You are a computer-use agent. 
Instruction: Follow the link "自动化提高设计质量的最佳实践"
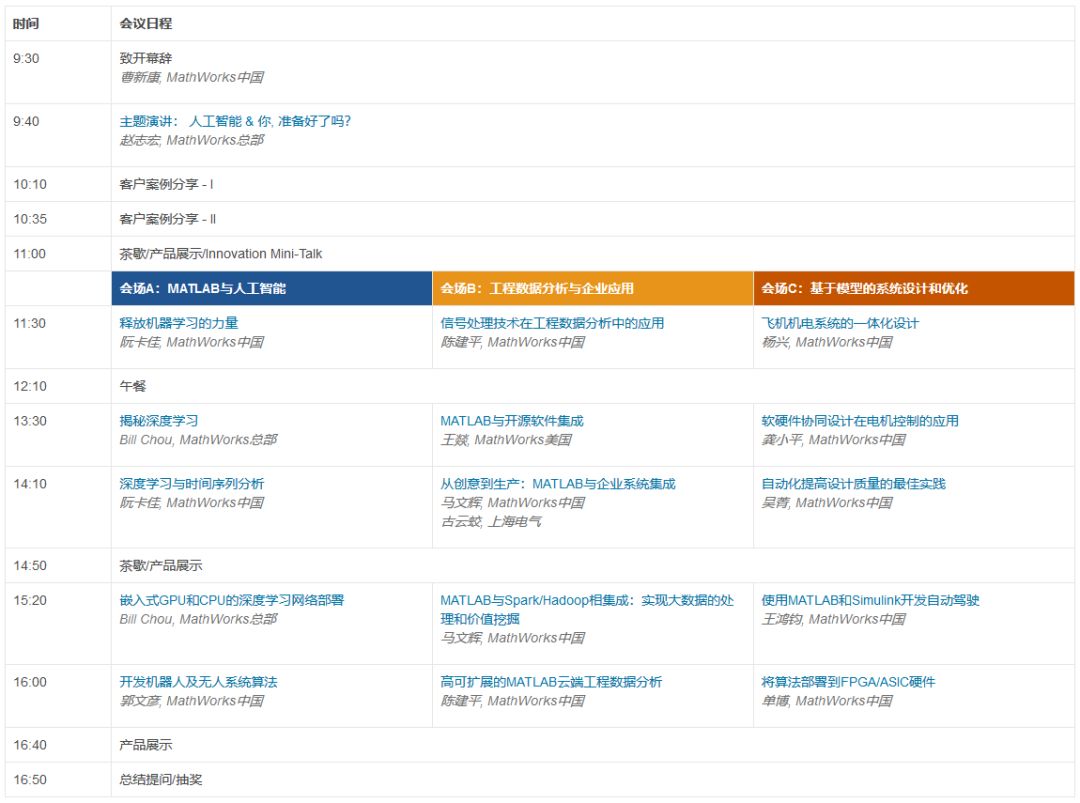coord(853,483)
